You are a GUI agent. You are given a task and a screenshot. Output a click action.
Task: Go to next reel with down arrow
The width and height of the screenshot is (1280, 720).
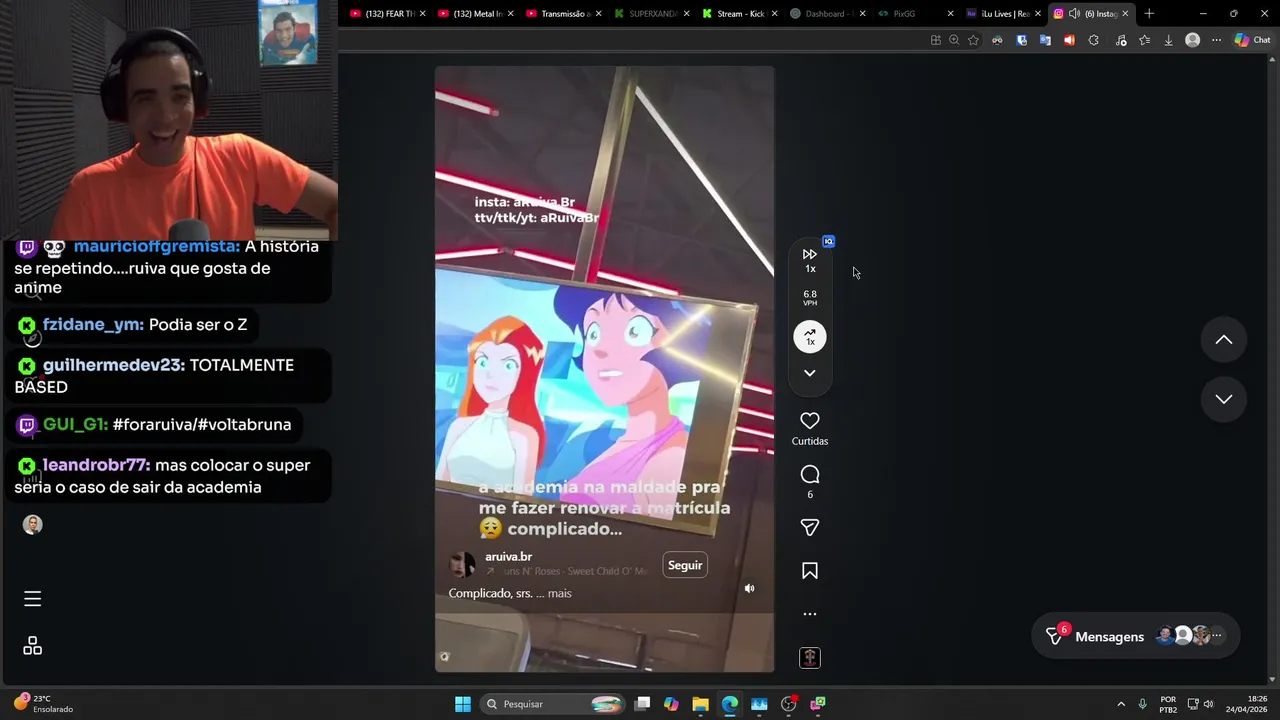tap(1223, 399)
